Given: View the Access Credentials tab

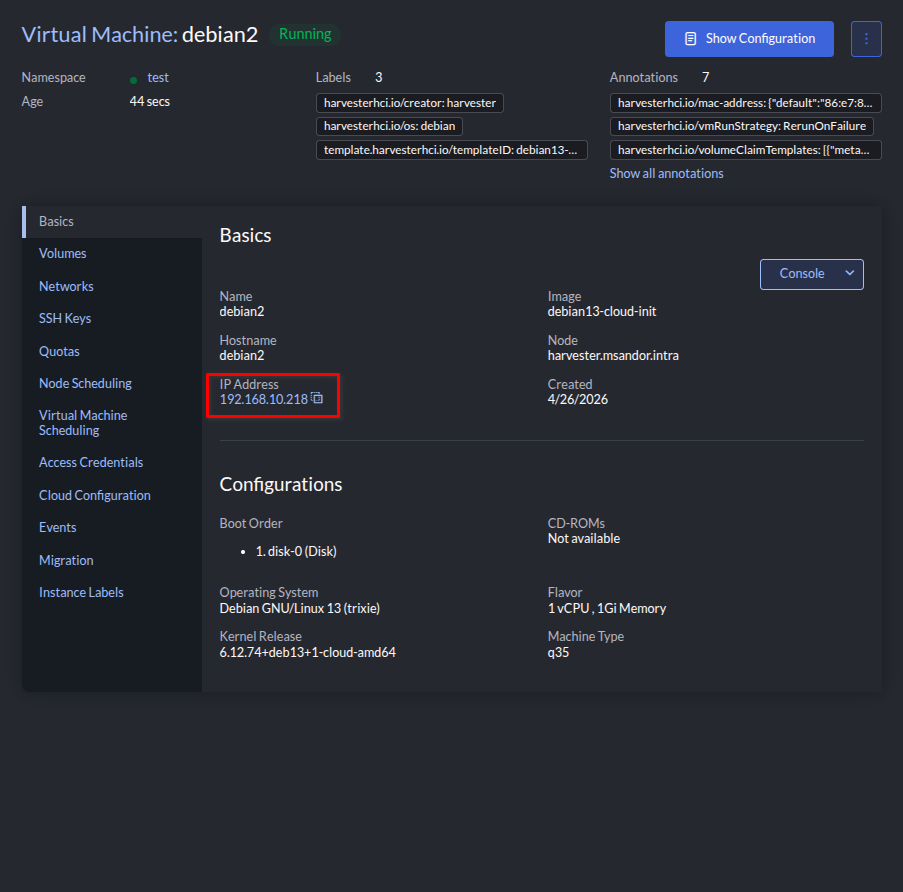Looking at the screenshot, I should tap(91, 463).
